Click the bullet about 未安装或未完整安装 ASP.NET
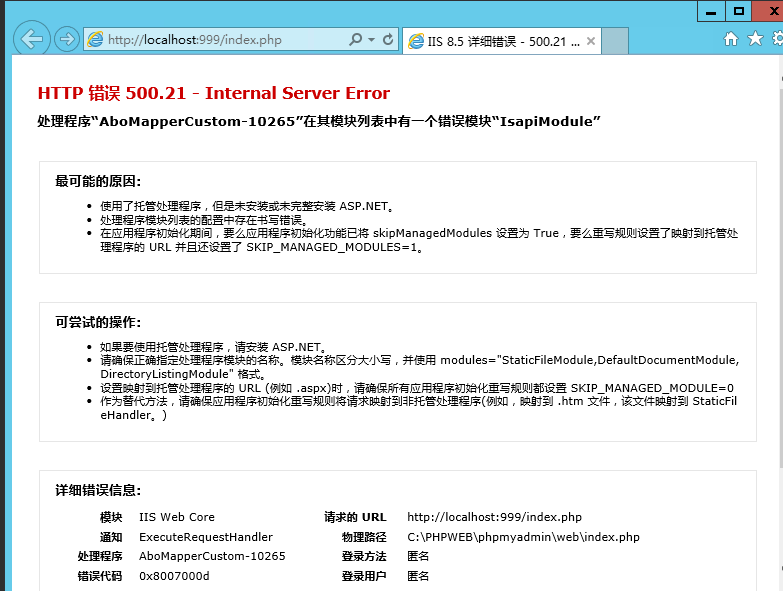 (247, 206)
